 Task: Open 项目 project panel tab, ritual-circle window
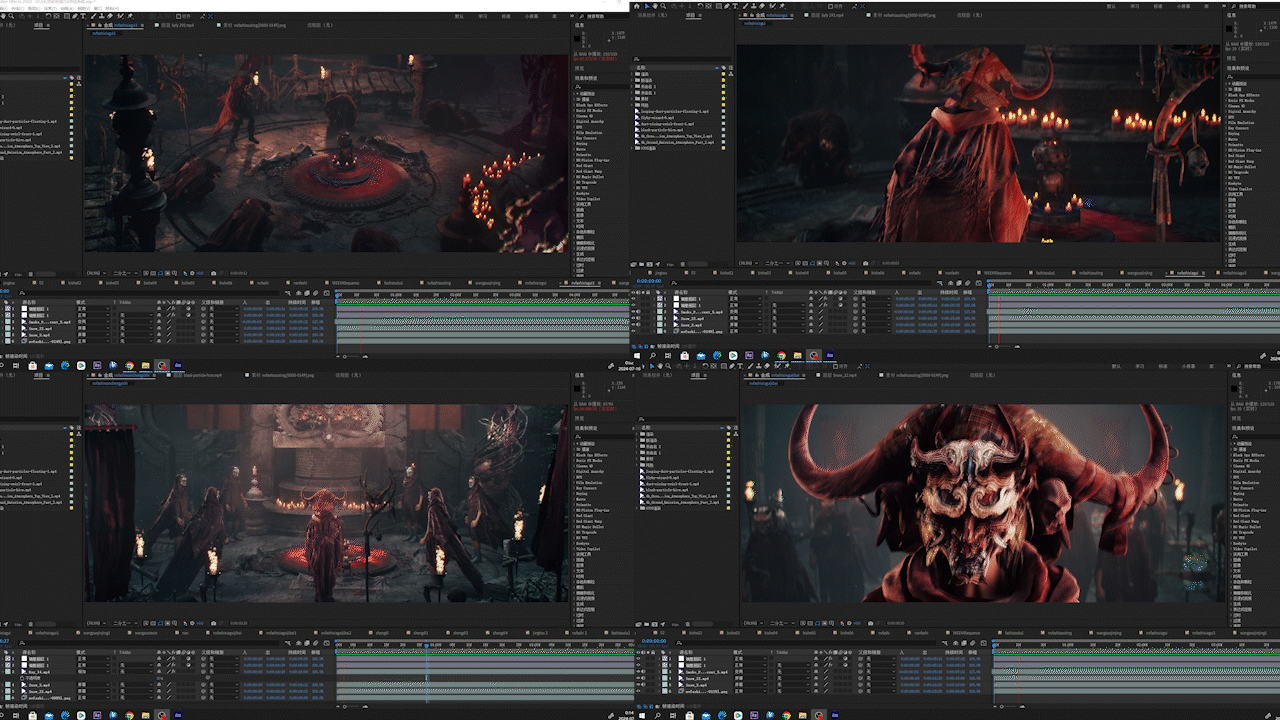[x=39, y=25]
